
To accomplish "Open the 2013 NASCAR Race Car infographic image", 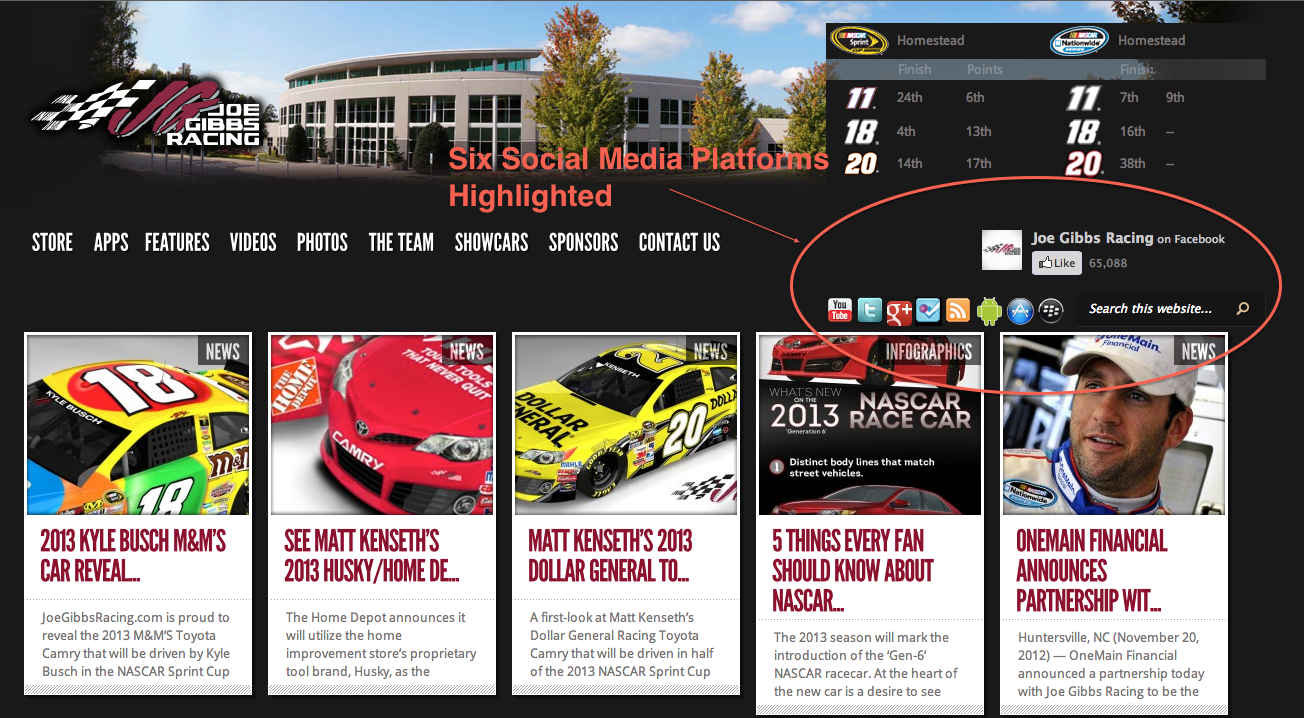I will pos(870,425).
